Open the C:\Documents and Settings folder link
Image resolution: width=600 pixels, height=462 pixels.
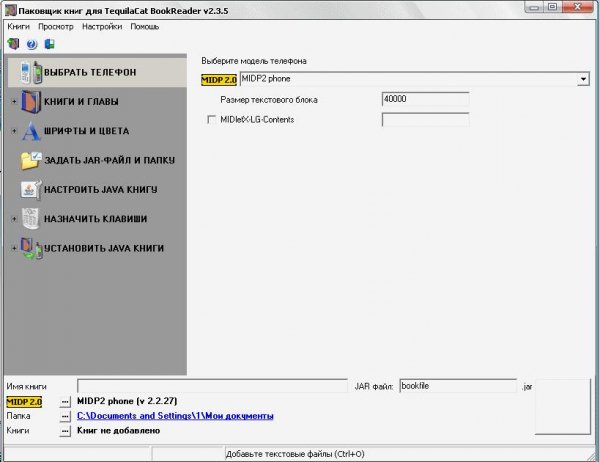click(x=175, y=416)
